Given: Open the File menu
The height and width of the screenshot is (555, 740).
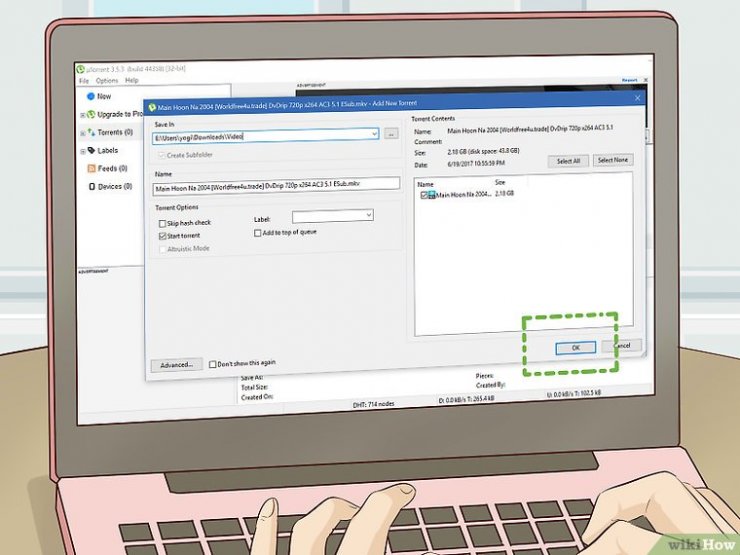Looking at the screenshot, I should [84, 81].
